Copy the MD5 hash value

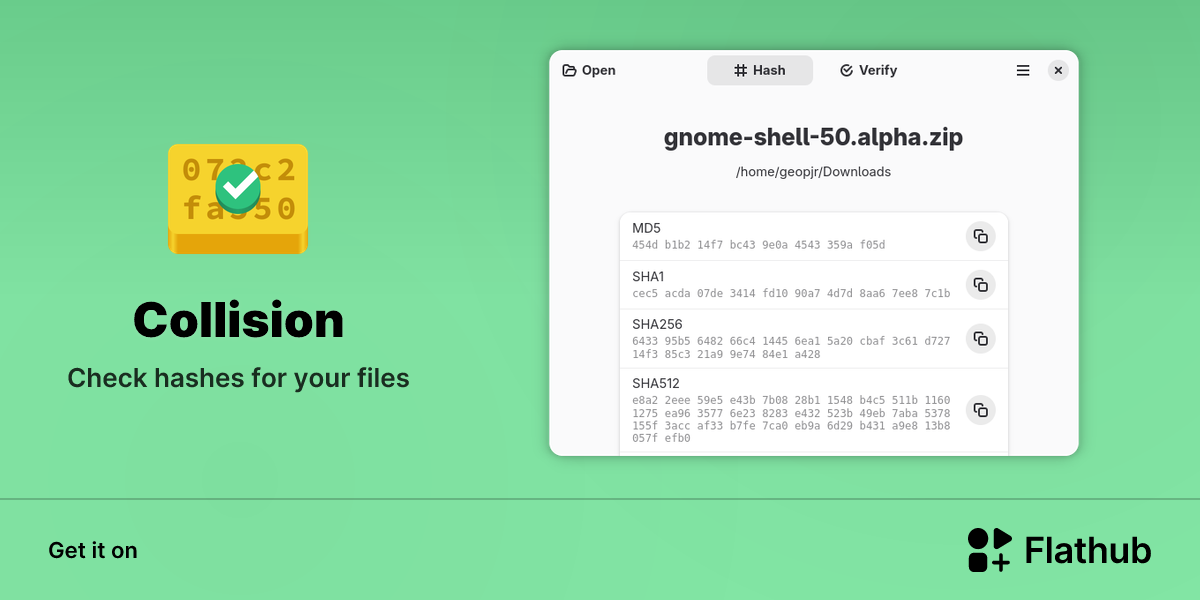(981, 236)
